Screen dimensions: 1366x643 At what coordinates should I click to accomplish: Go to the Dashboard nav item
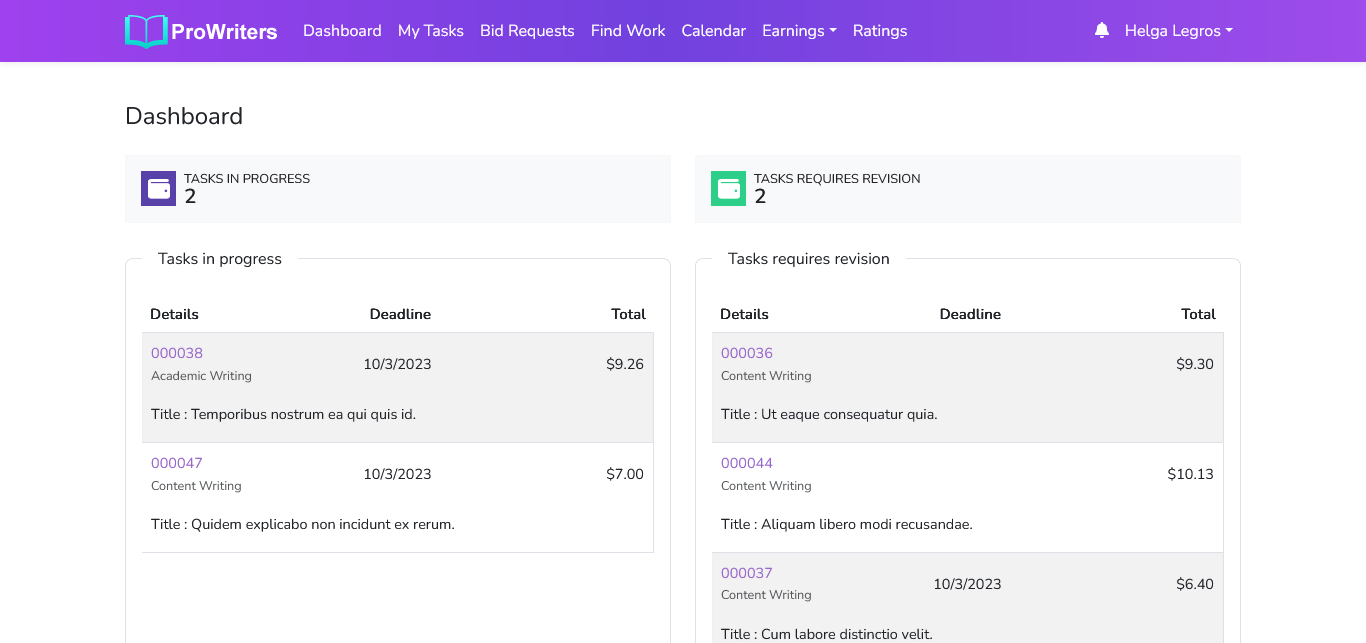(x=342, y=31)
